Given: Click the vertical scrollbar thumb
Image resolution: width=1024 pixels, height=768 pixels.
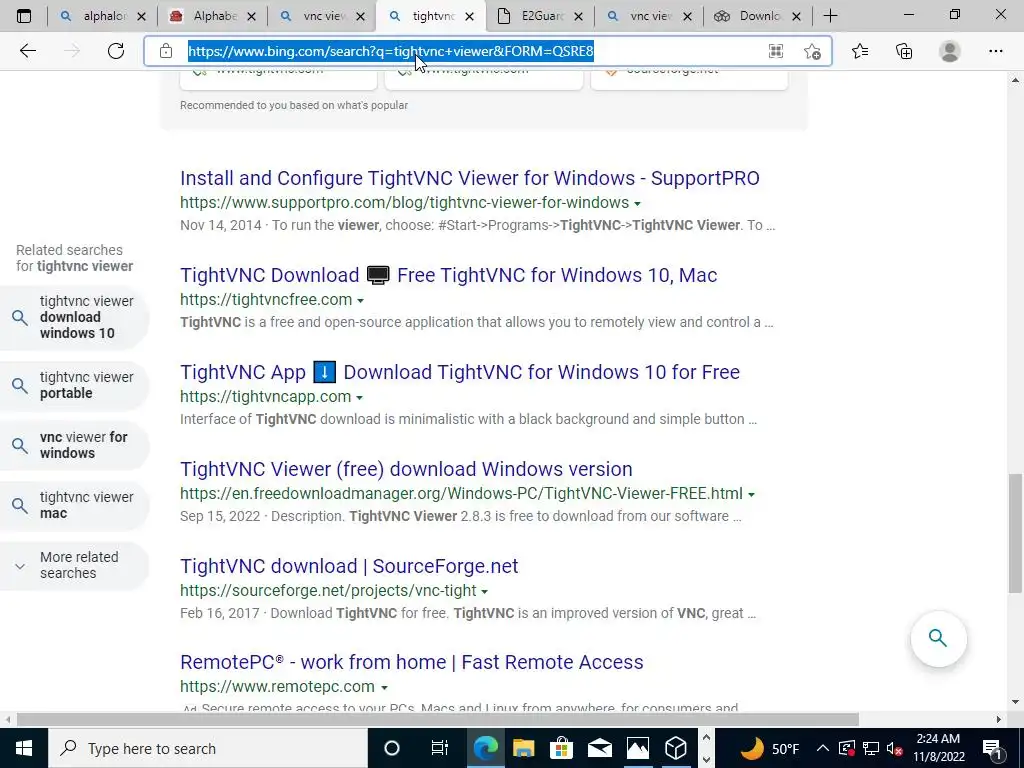Looking at the screenshot, I should 1015,534.
